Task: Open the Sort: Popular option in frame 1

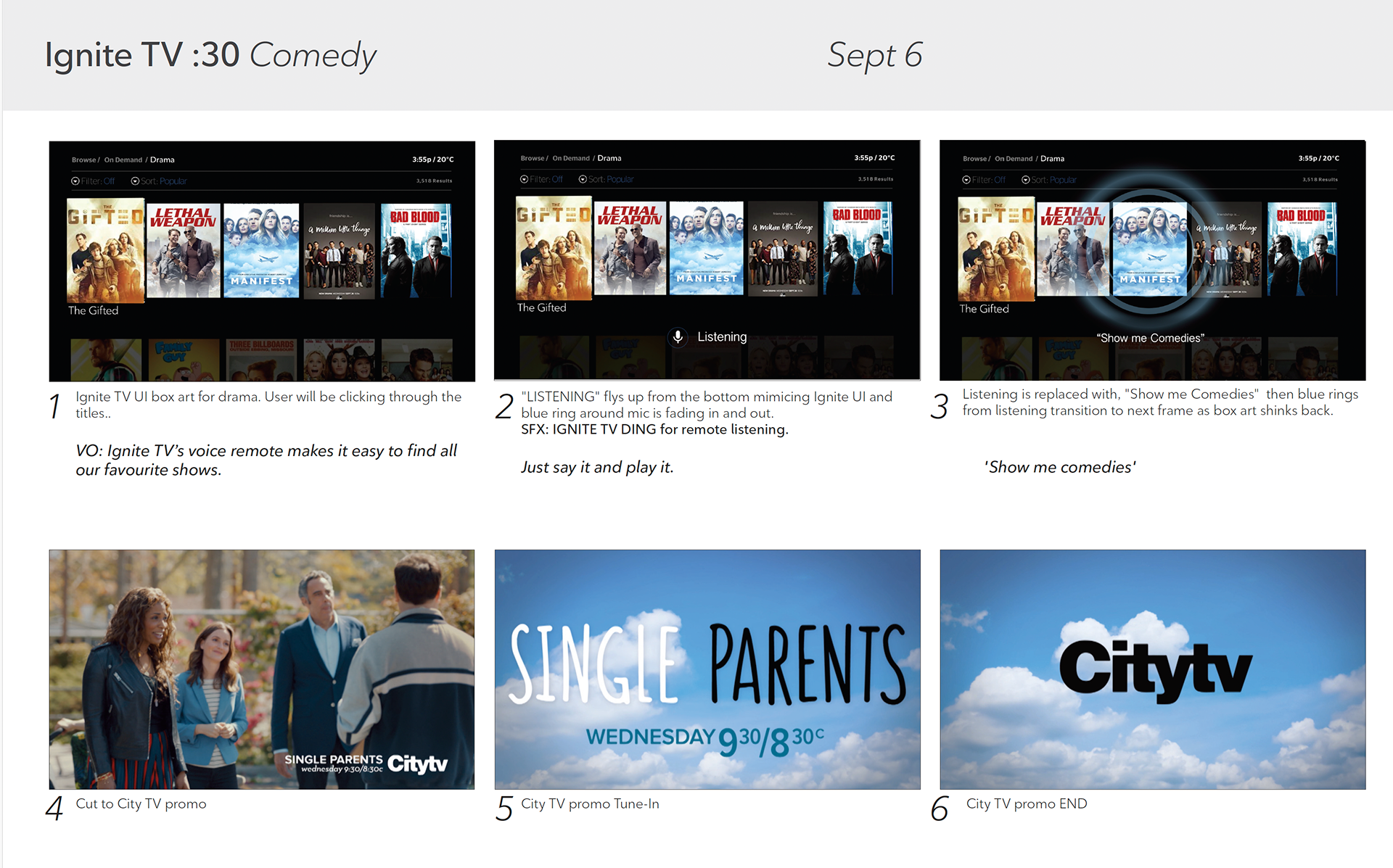Action: point(159,181)
